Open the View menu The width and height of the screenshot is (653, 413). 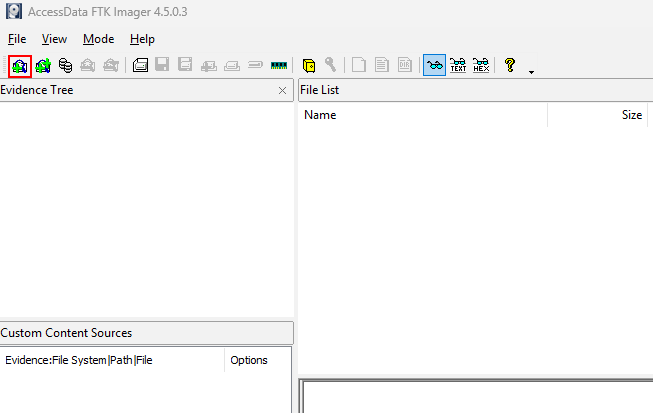[x=54, y=39]
